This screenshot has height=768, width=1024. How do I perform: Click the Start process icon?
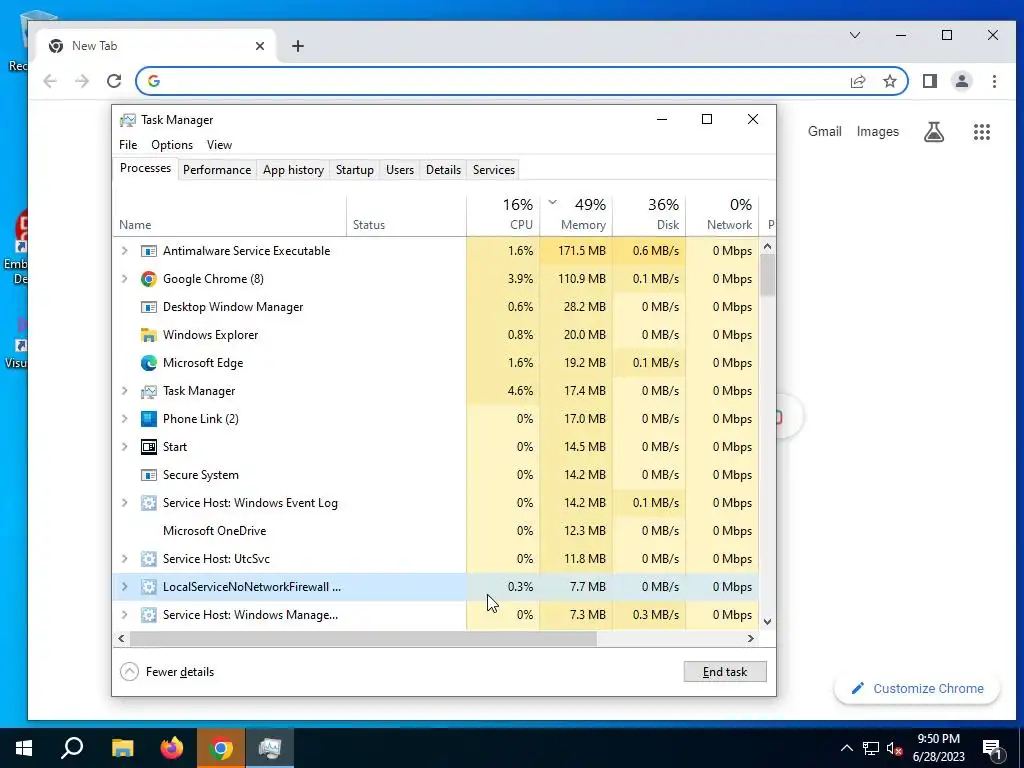pos(149,447)
